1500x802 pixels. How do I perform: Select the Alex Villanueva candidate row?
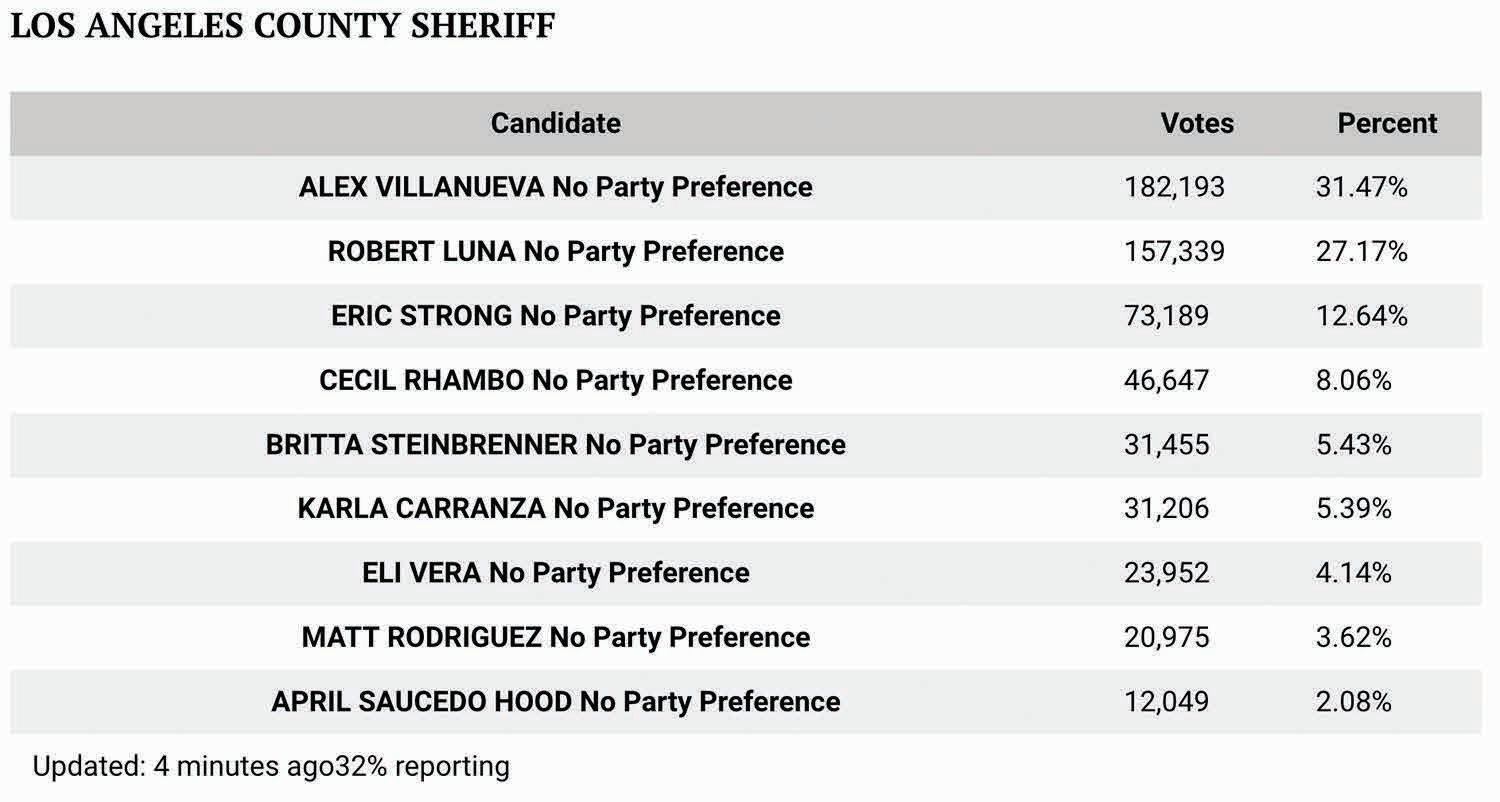[x=555, y=187]
